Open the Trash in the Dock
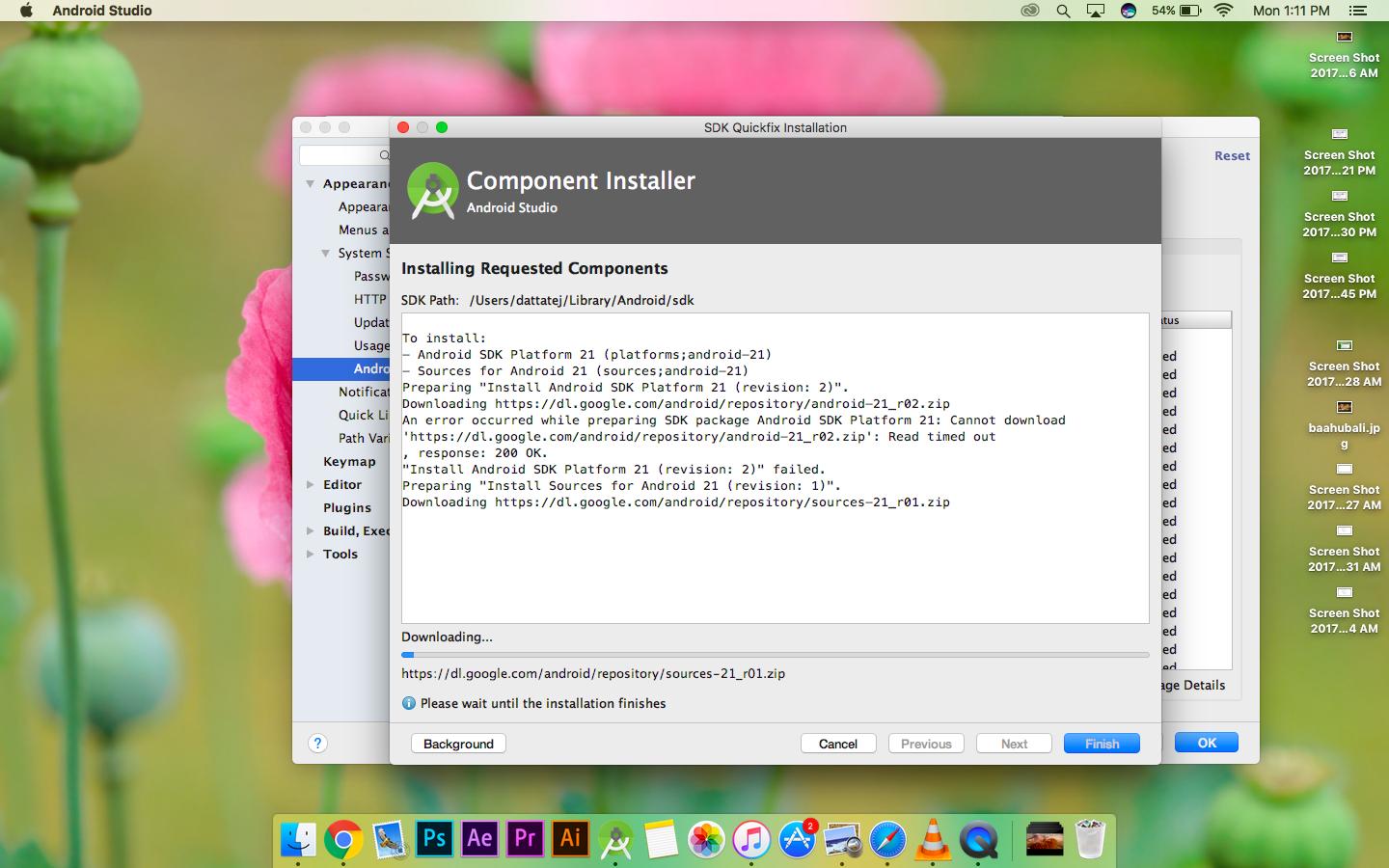This screenshot has height=868, width=1389. tap(1090, 839)
